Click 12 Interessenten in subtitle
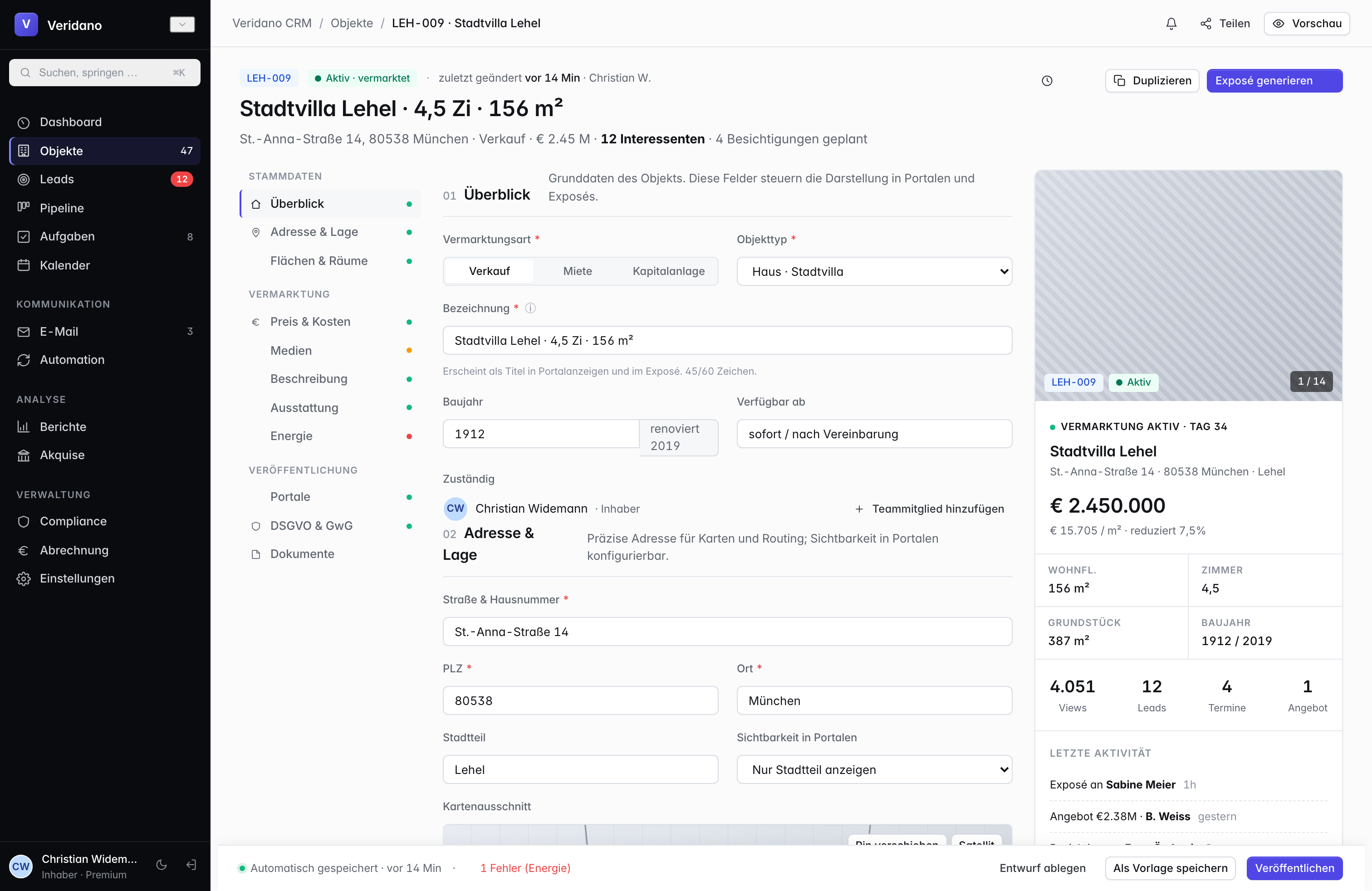The width and height of the screenshot is (1372, 891). click(x=652, y=139)
